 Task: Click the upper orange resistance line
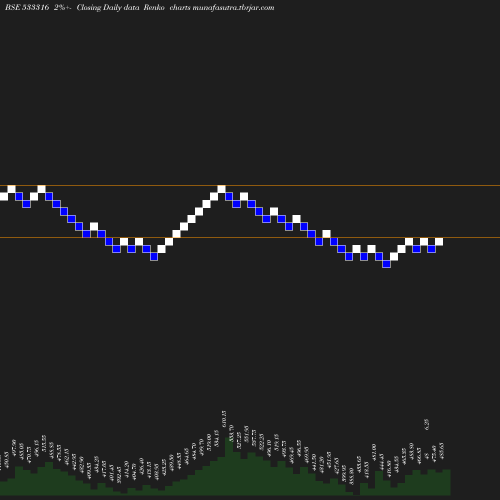click(x=250, y=185)
